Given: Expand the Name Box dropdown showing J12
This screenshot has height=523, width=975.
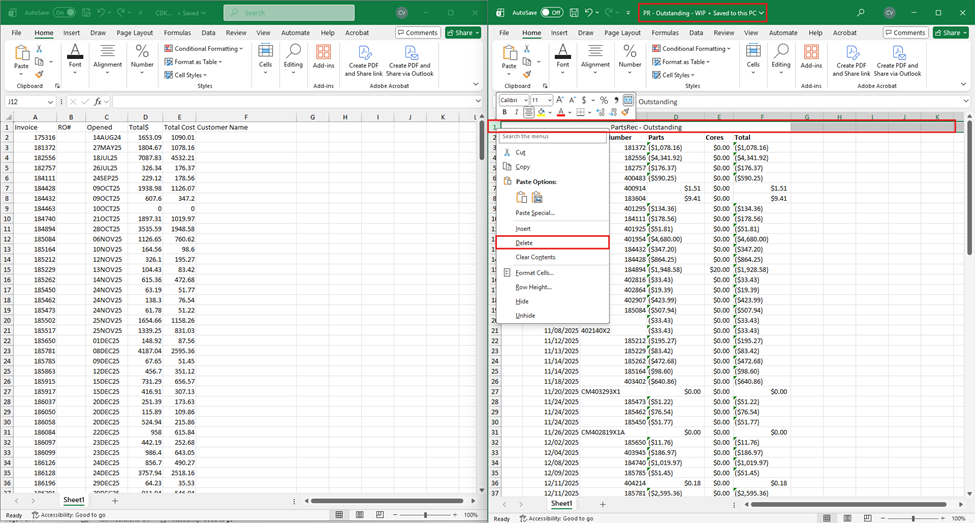Looking at the screenshot, I should pyautogui.click(x=50, y=101).
